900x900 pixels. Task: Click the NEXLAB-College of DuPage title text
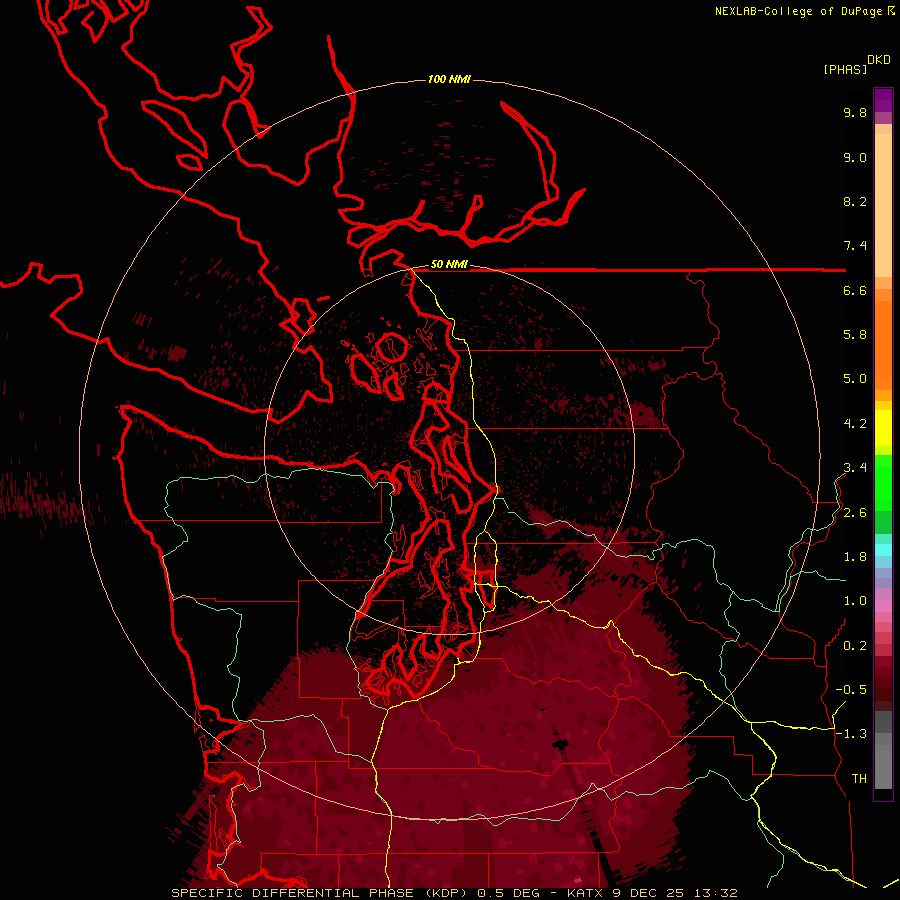(x=799, y=11)
